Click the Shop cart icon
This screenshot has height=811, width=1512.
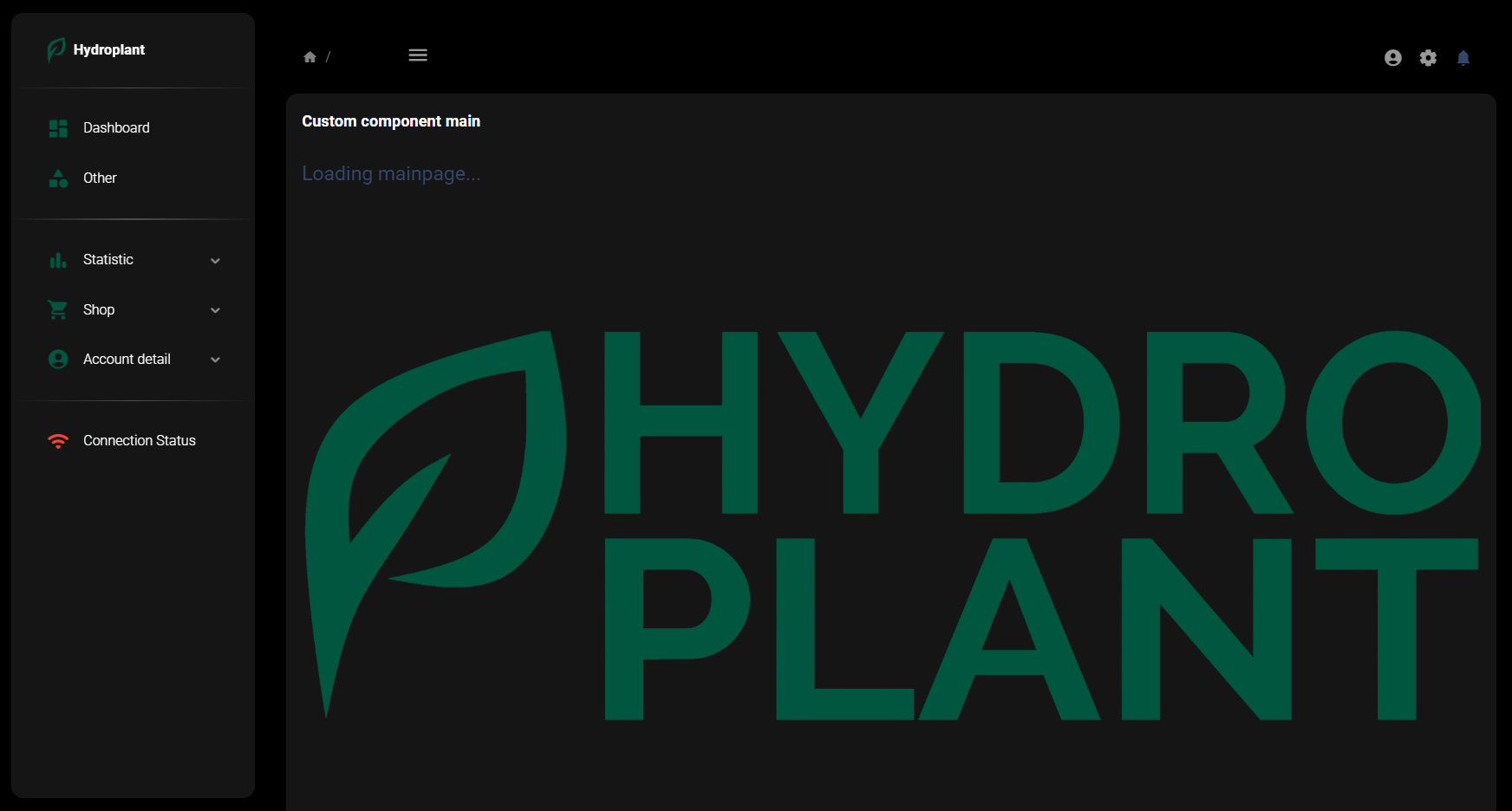pyautogui.click(x=57, y=309)
